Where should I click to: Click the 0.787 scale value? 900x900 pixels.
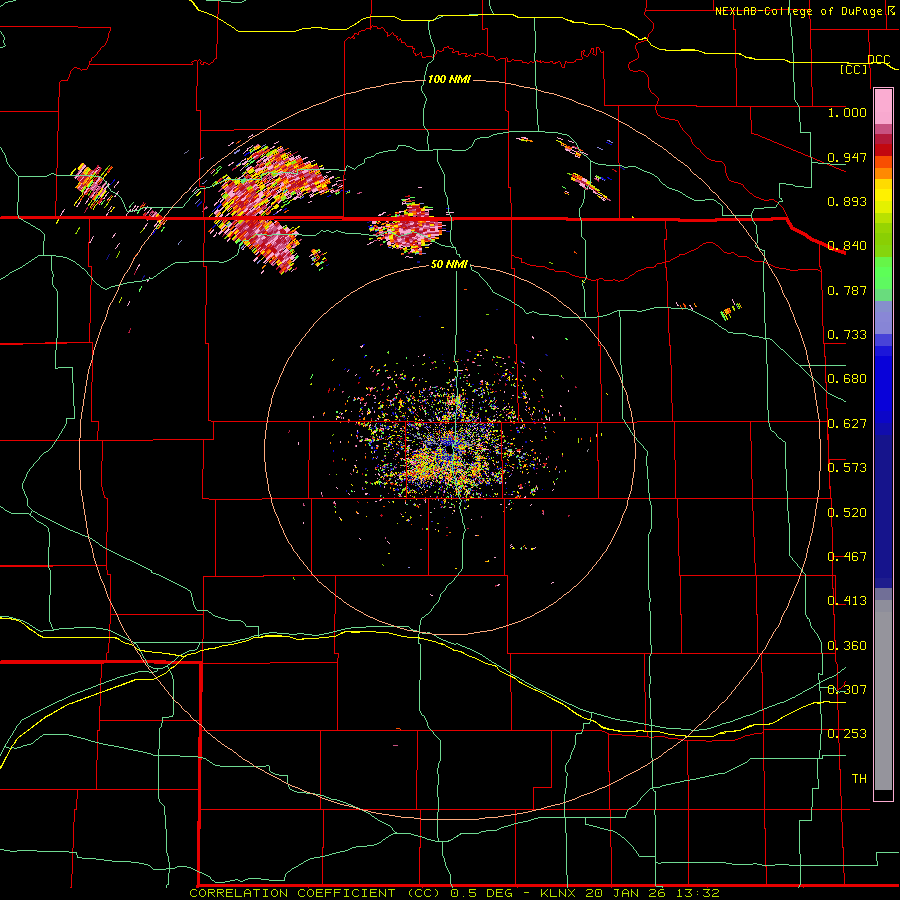(x=847, y=290)
